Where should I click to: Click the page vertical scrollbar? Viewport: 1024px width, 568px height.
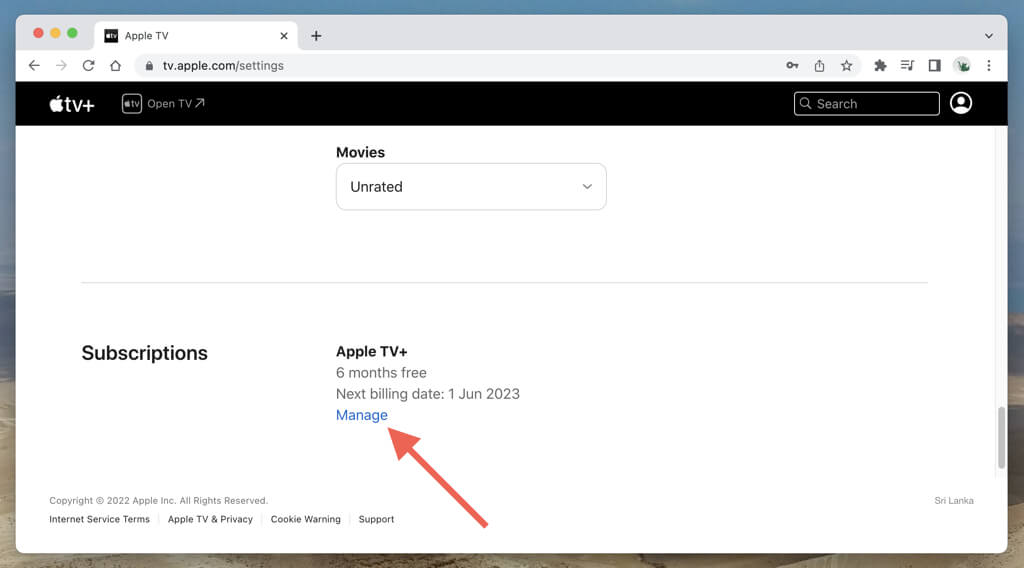coord(1001,437)
